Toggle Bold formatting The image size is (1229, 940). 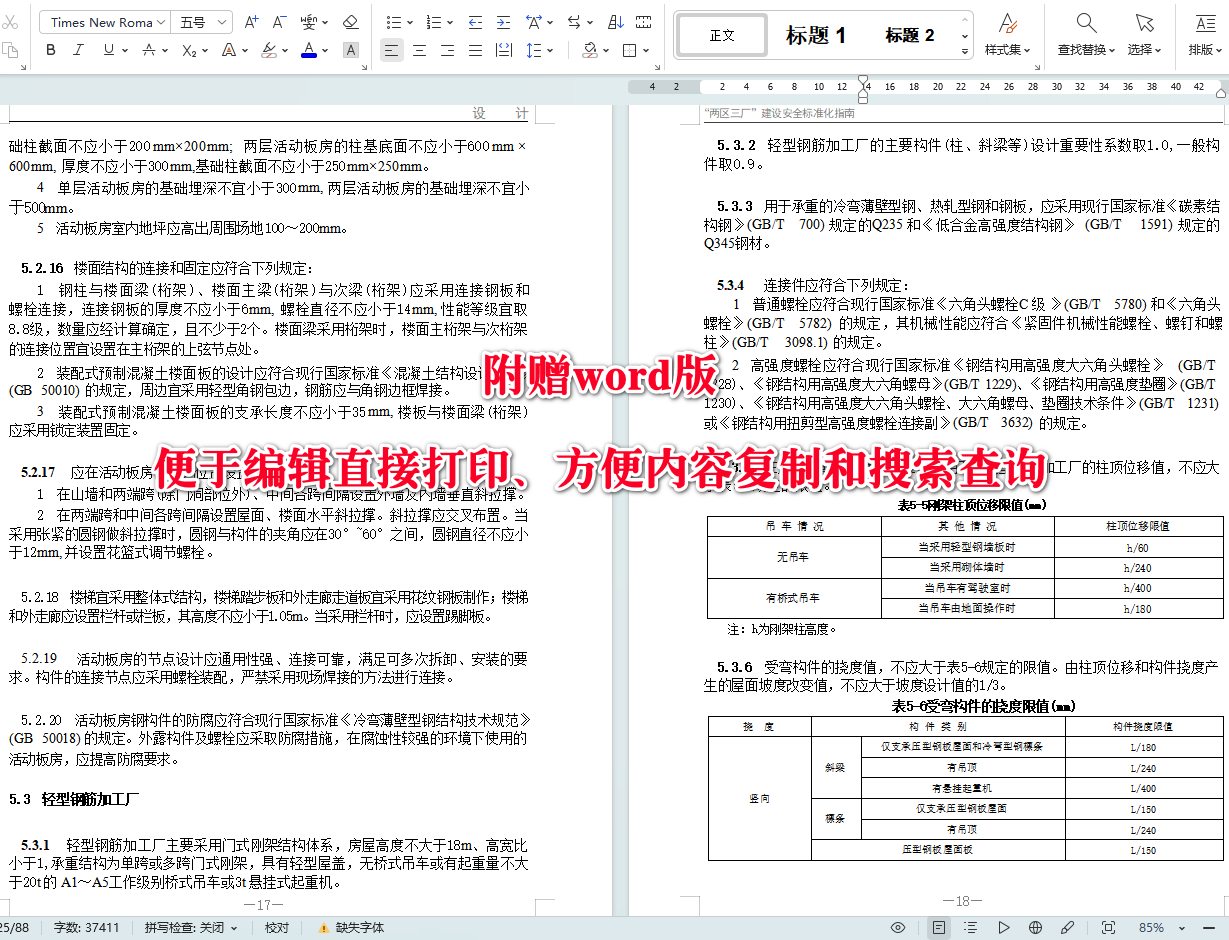50,49
